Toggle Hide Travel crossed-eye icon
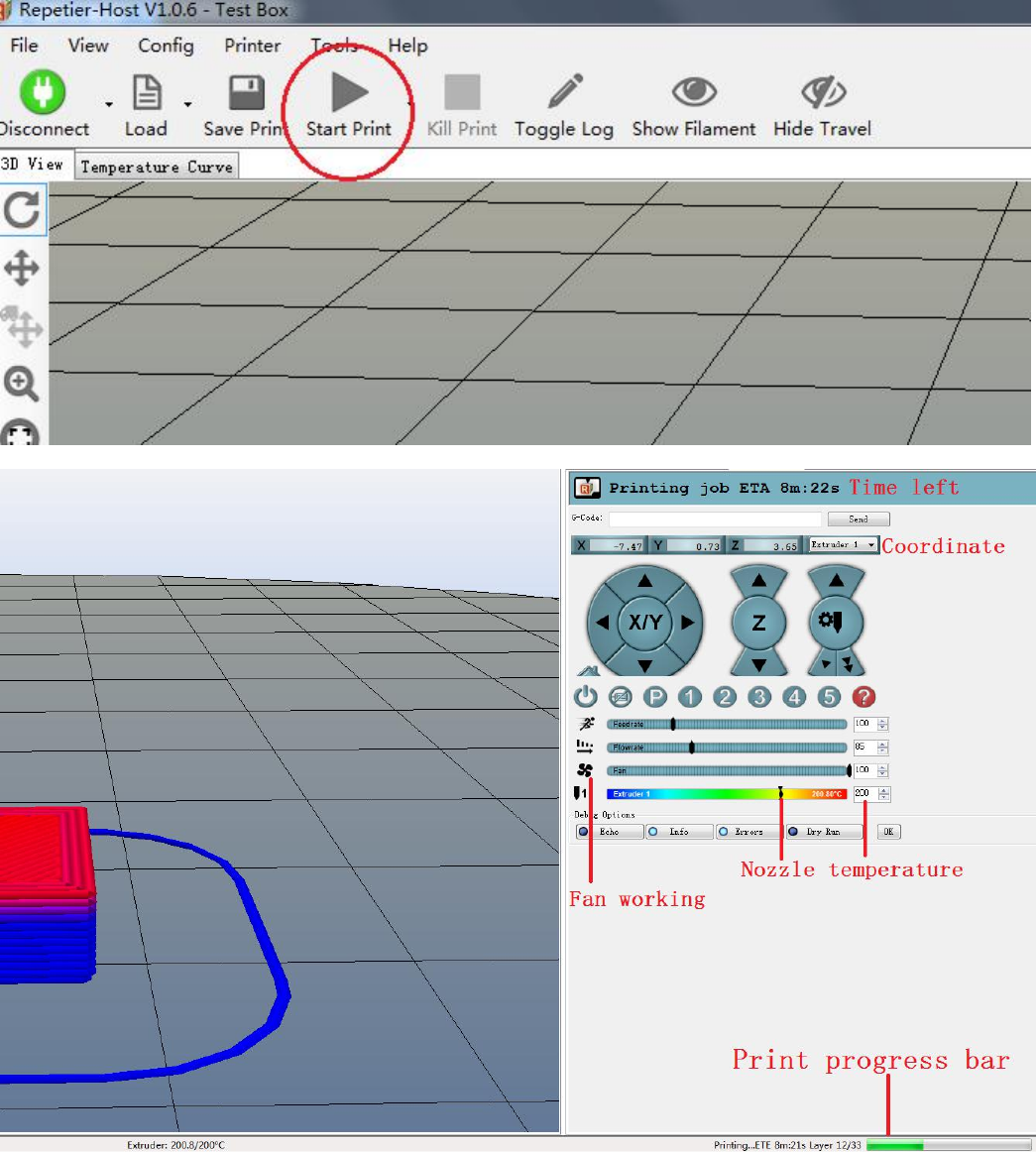The height and width of the screenshot is (1152, 1036). [x=823, y=91]
